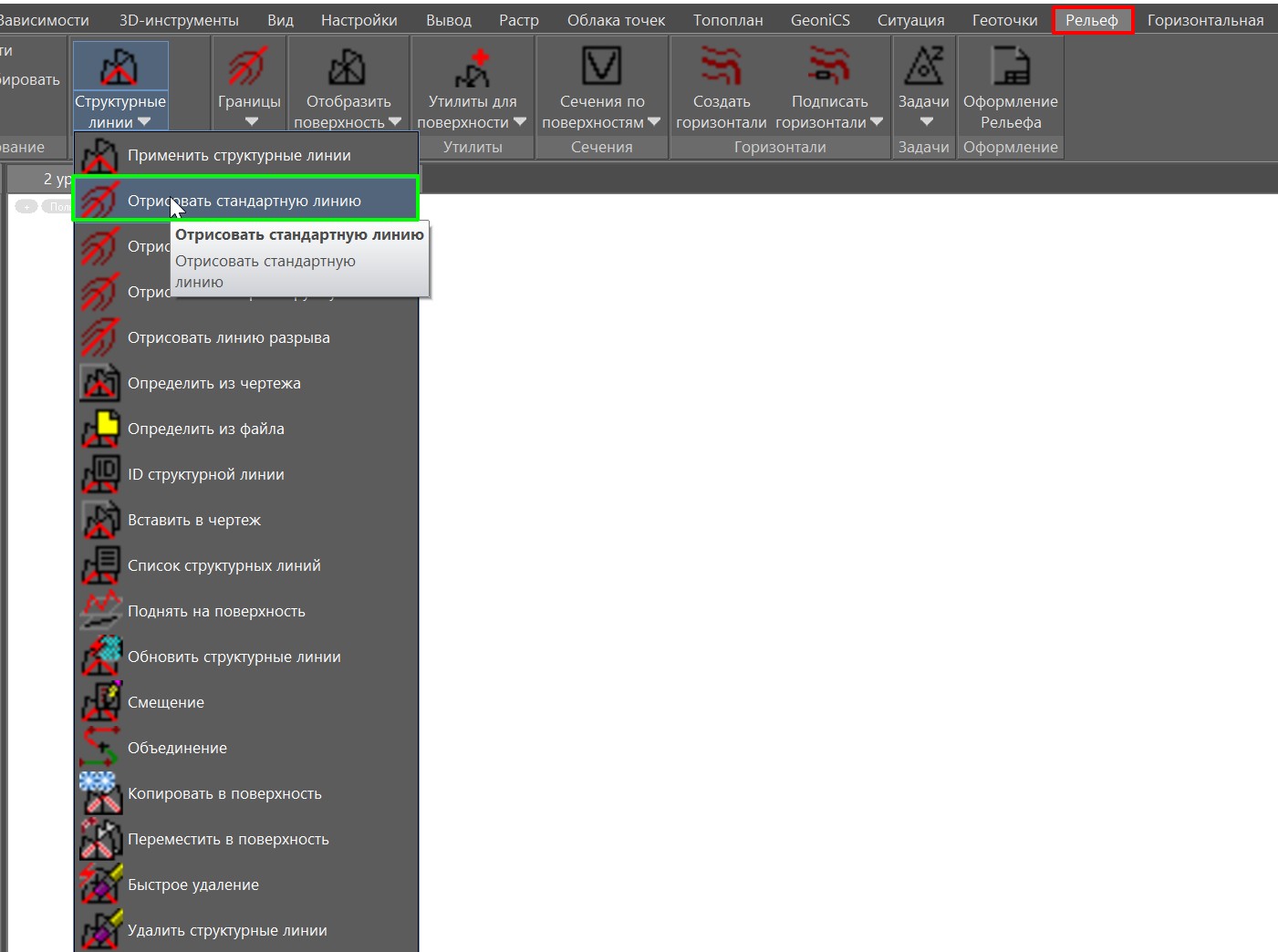
Task: Expand the 'Утилиты для поверхности' dropdown
Action: (519, 122)
